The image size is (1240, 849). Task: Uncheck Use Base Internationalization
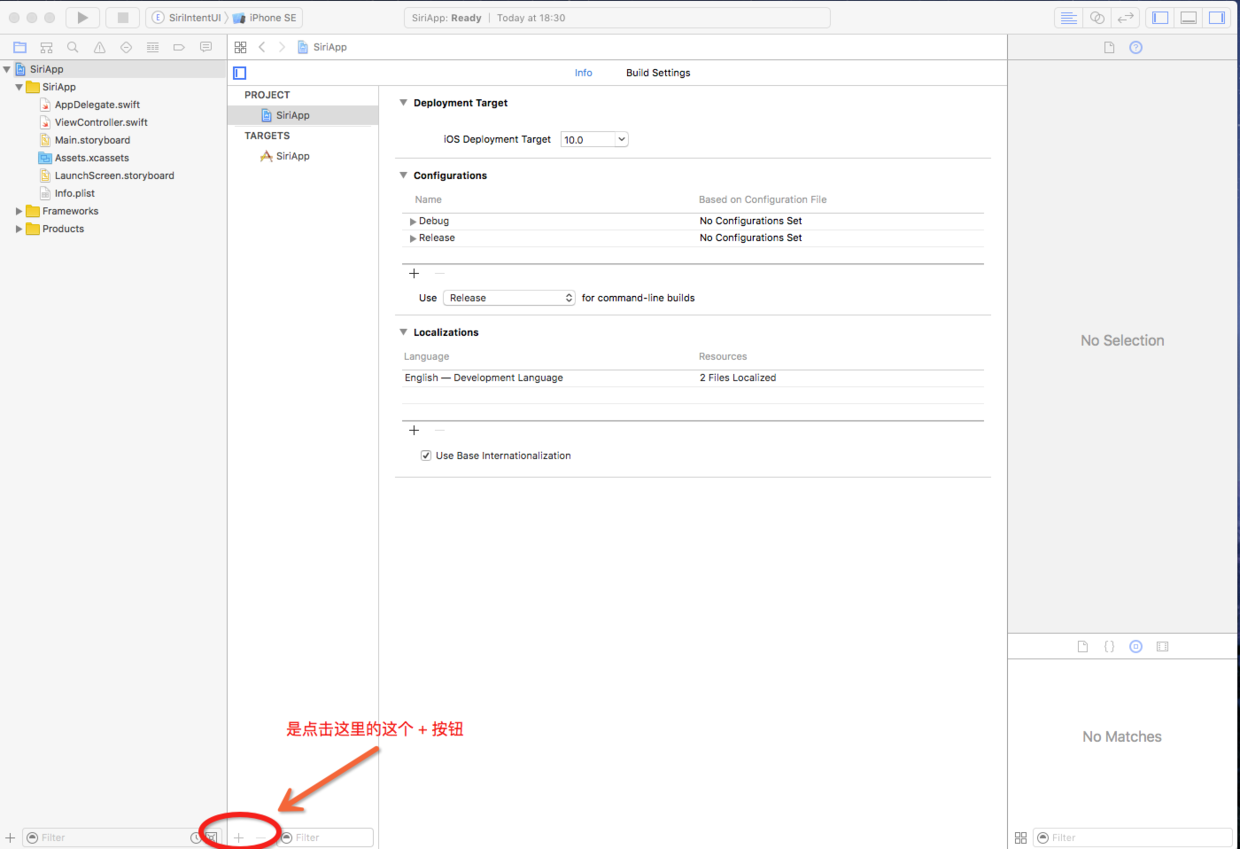(426, 456)
